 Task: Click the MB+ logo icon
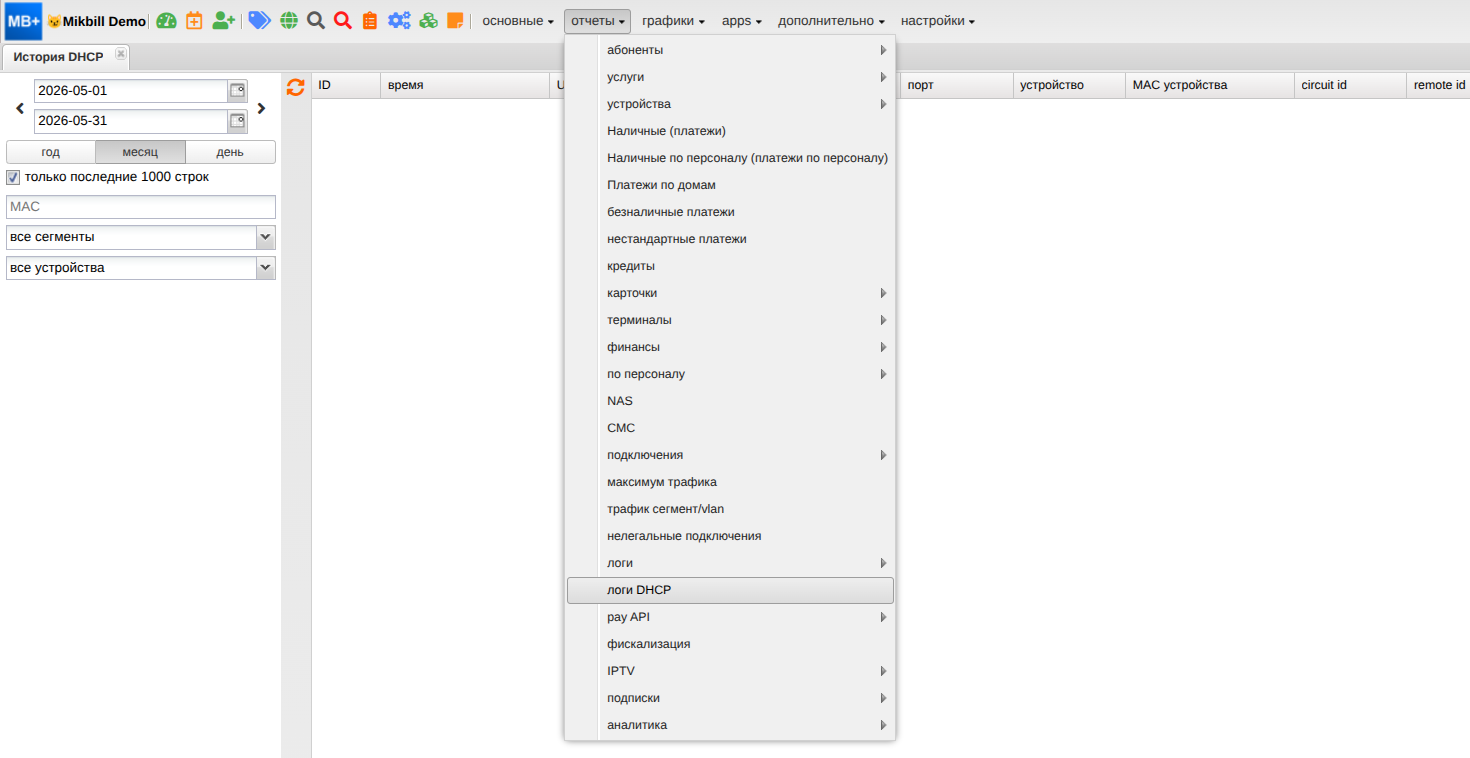(24, 20)
